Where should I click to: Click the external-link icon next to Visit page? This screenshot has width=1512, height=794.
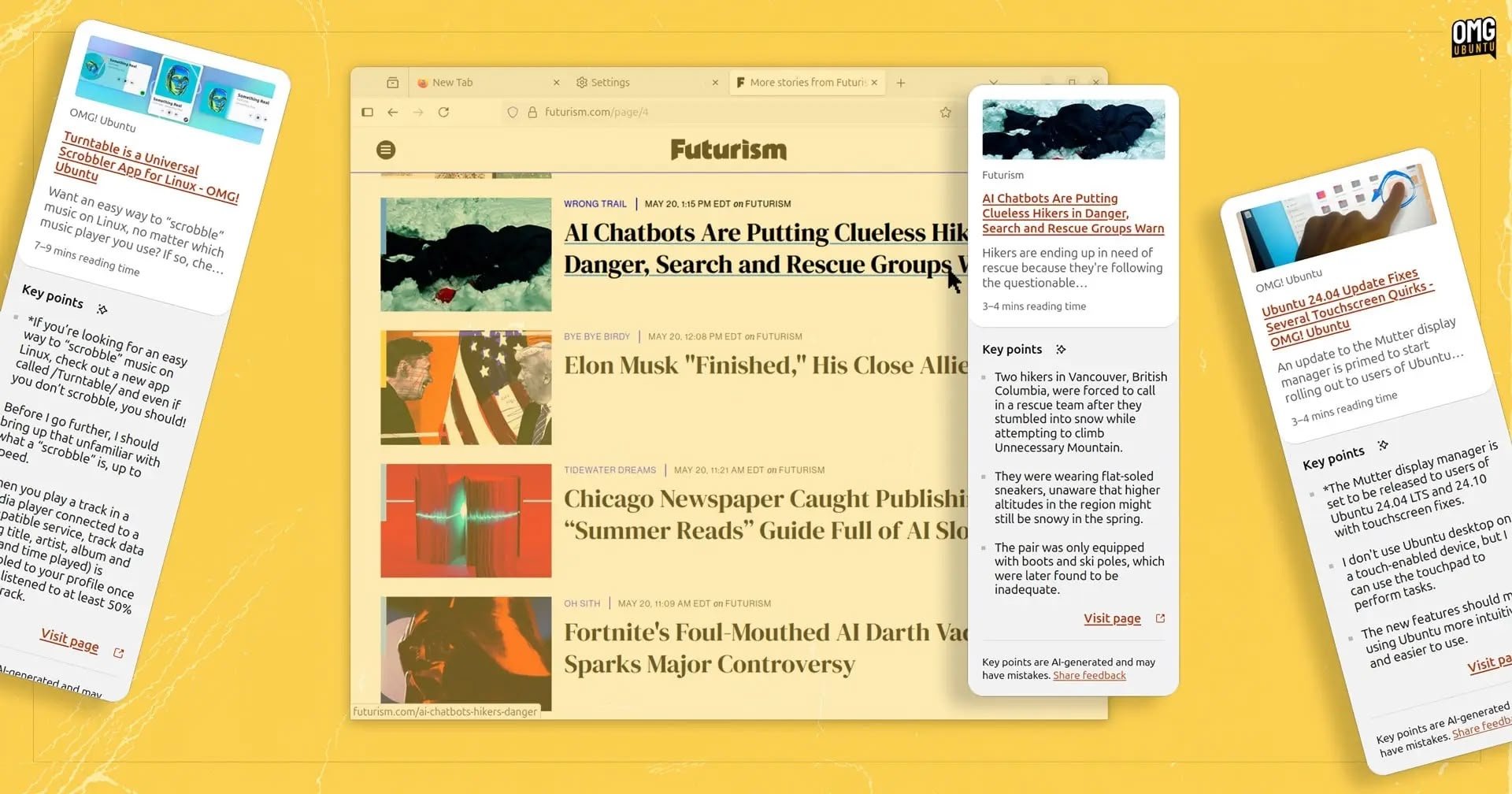pyautogui.click(x=1160, y=618)
